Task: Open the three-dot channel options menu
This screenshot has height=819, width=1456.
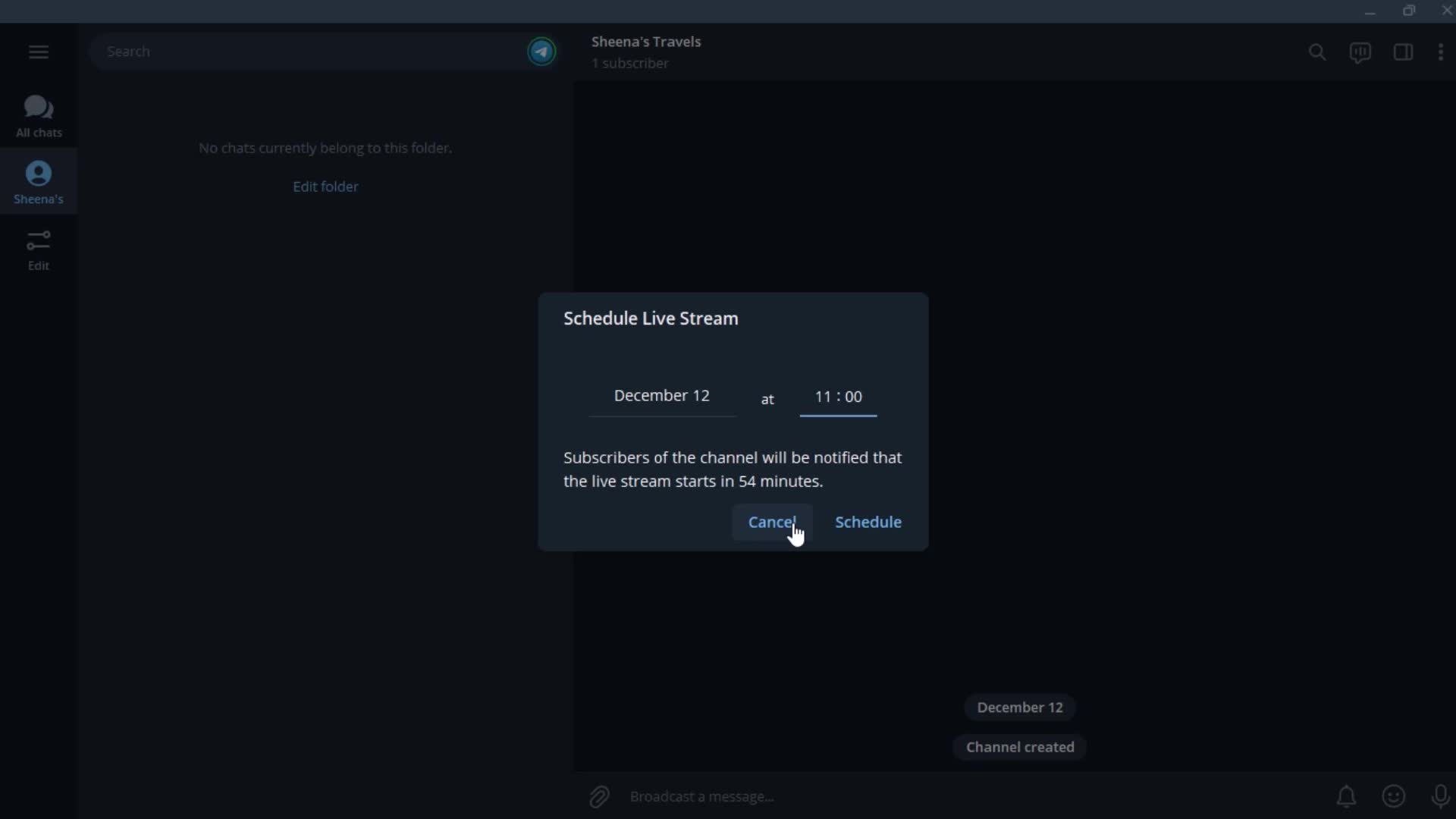Action: coord(1441,52)
